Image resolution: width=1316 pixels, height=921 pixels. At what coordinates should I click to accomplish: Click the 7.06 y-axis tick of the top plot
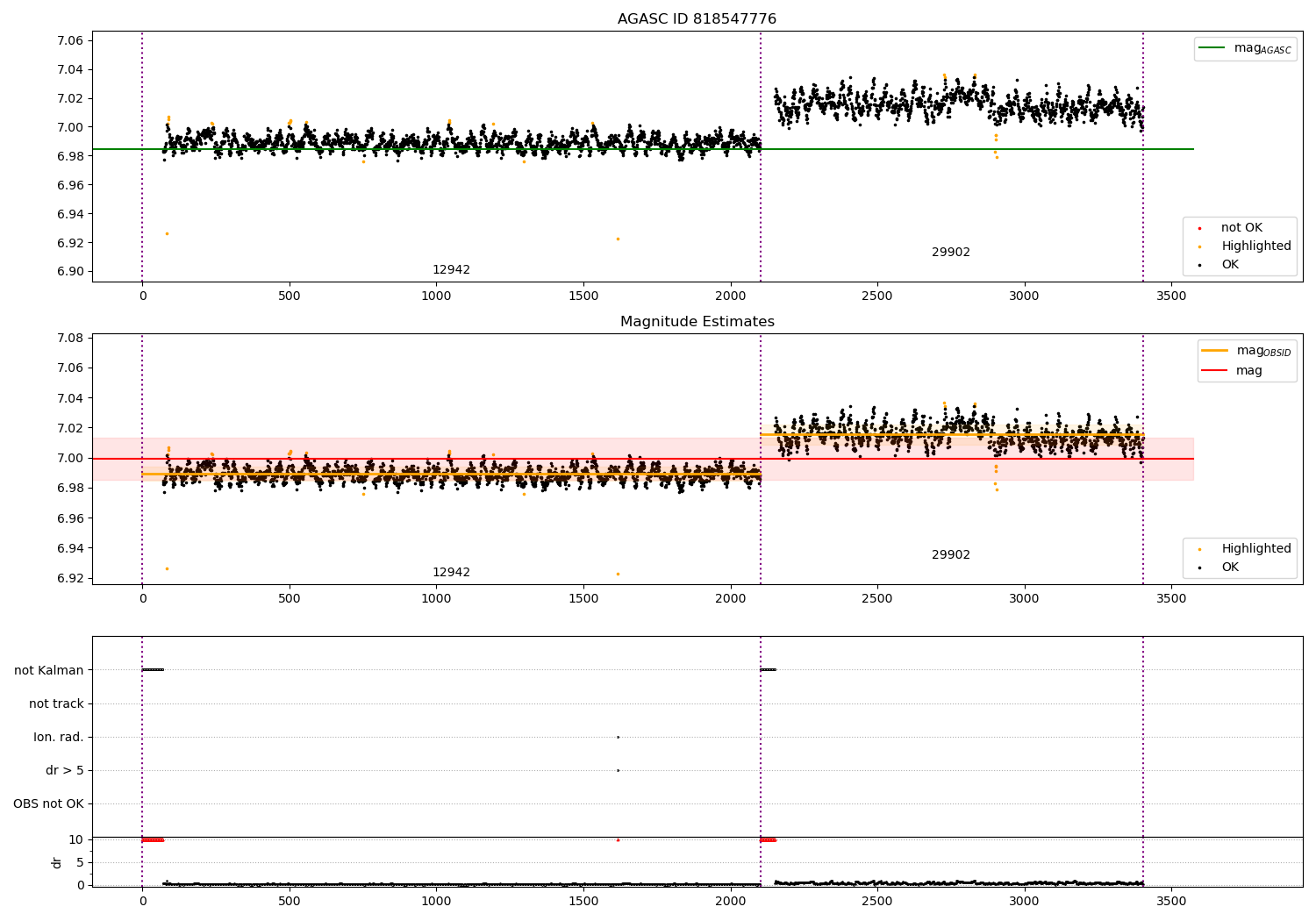click(71, 41)
